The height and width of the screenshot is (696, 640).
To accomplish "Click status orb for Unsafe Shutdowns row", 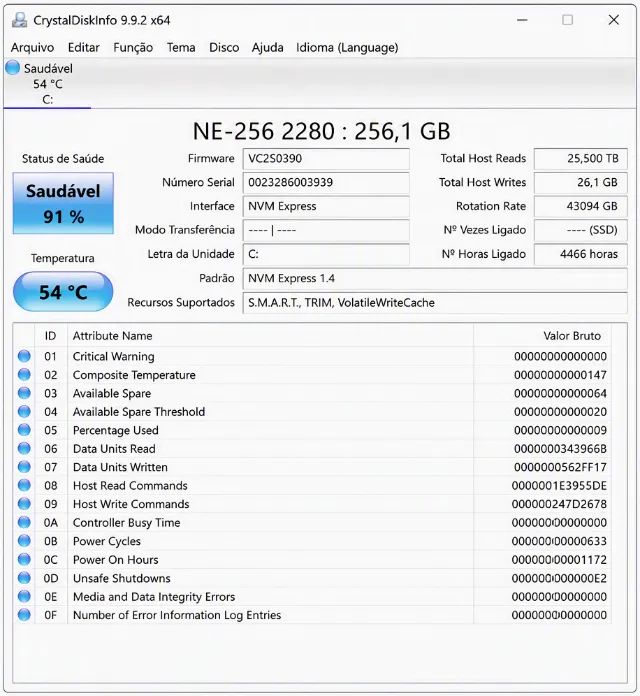I will click(x=24, y=578).
